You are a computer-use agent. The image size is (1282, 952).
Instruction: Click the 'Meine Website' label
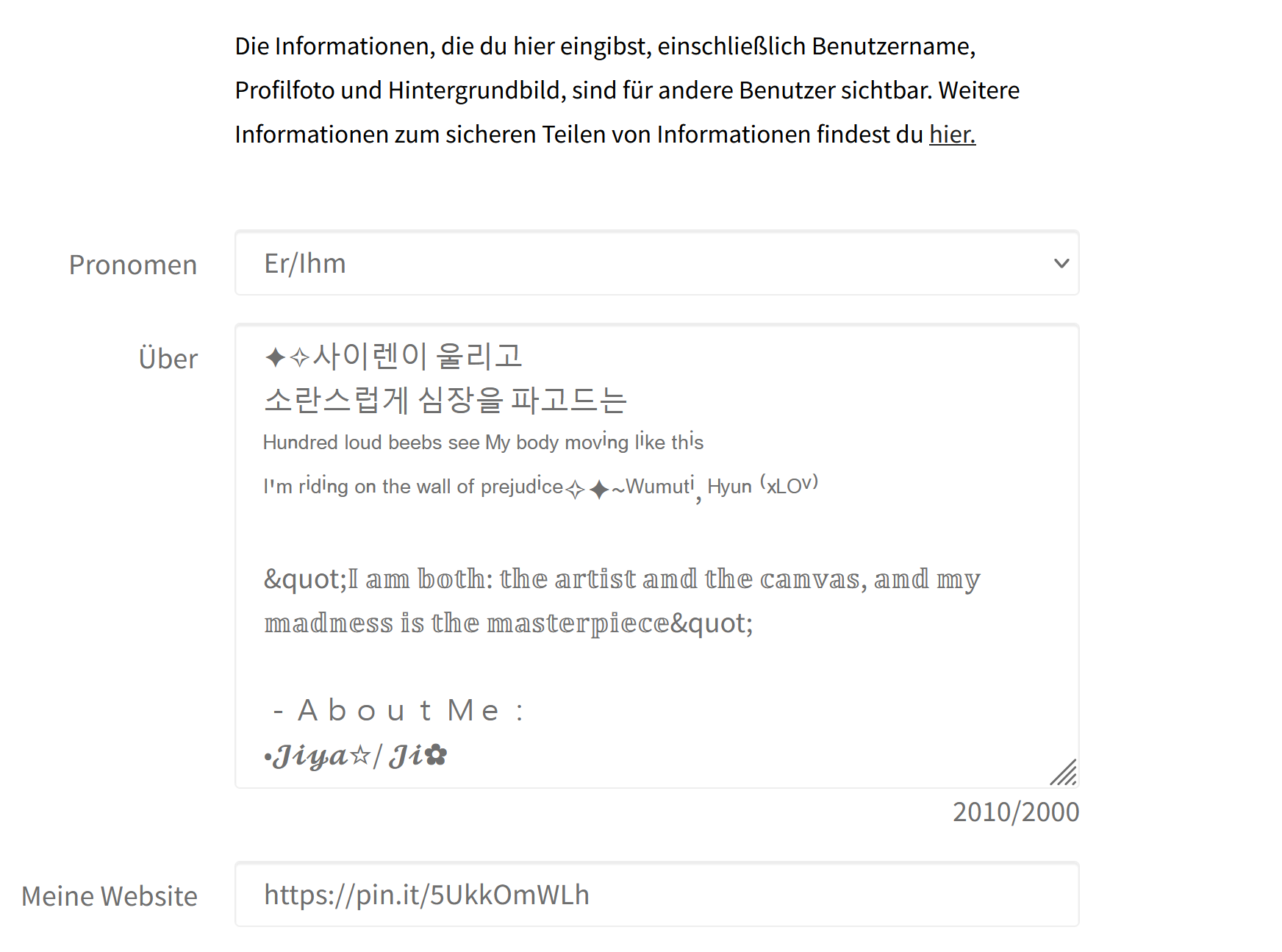click(x=110, y=896)
